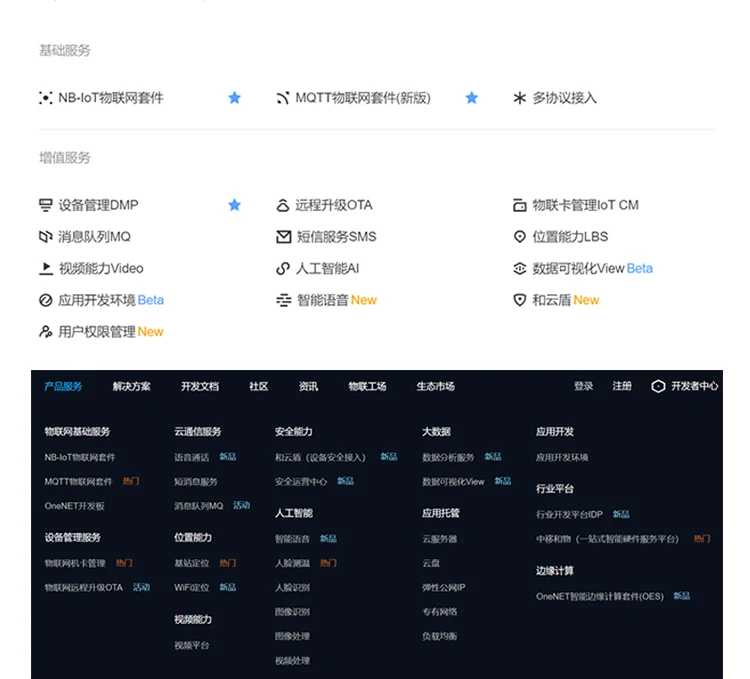The image size is (750, 679).
Task: Open the 物联网远程升级OTA link
Action: click(x=84, y=588)
